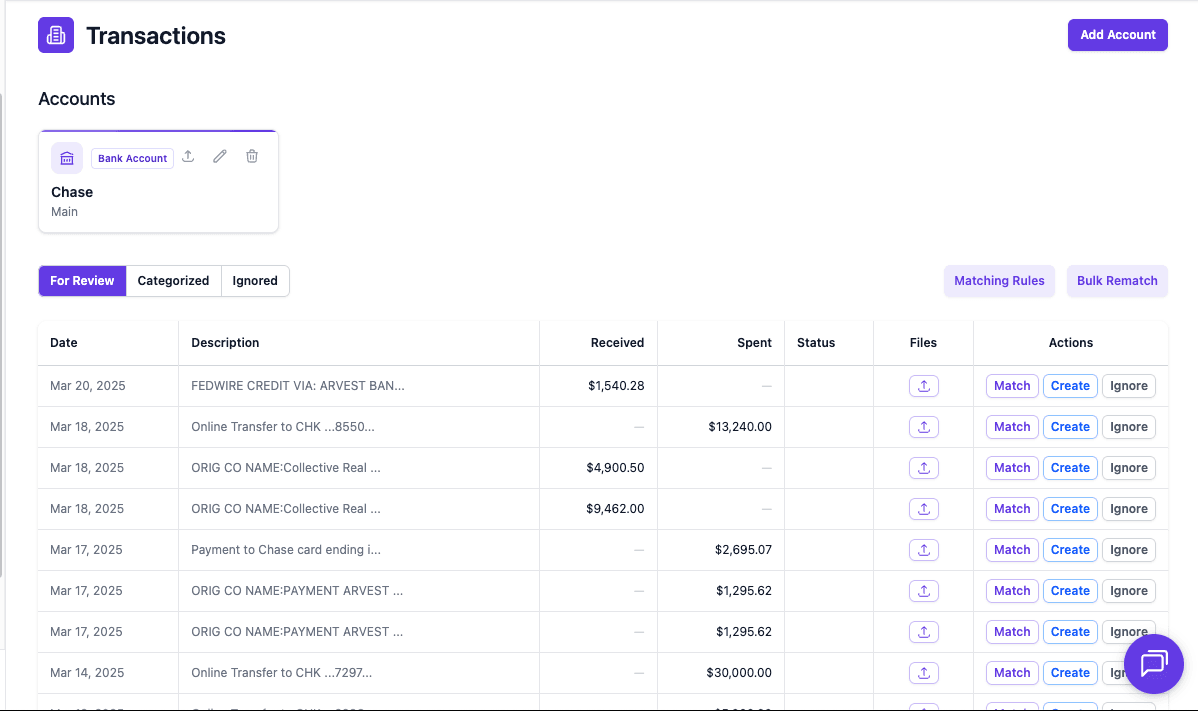Click the bank icon on the Chase card
1198x711 pixels.
point(66,158)
